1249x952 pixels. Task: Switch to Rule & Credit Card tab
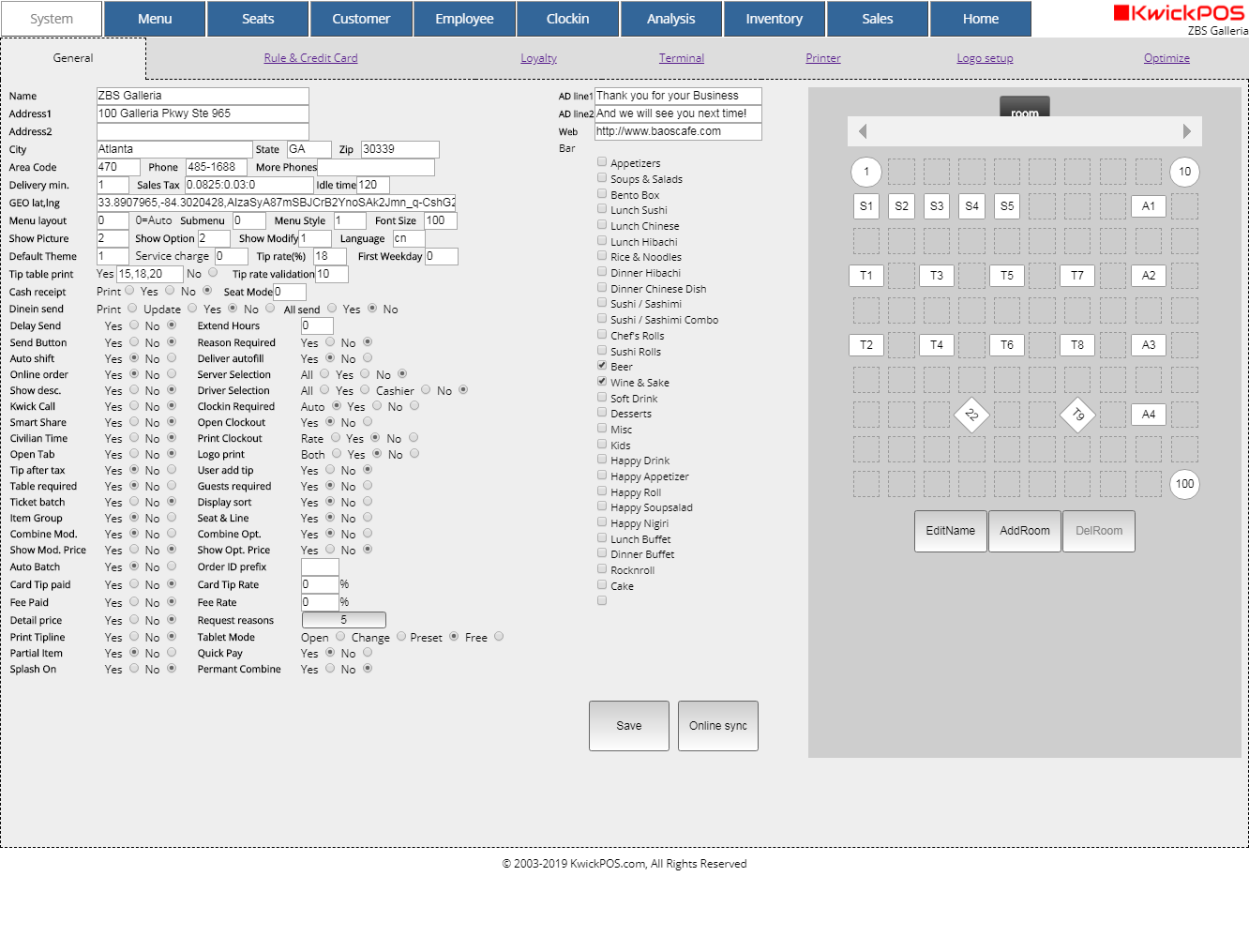310,58
